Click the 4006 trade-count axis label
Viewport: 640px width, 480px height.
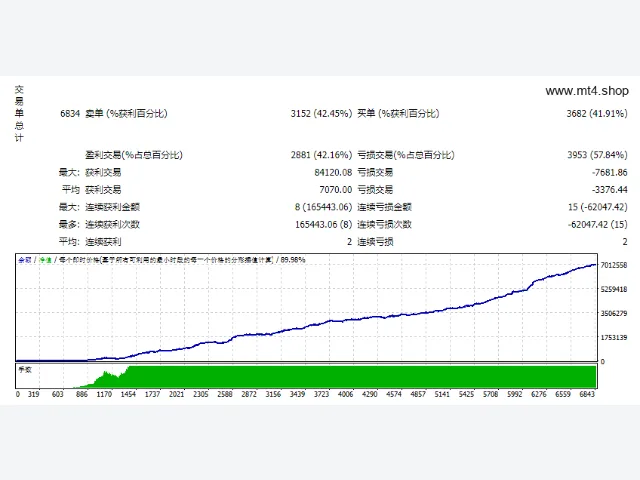[345, 394]
